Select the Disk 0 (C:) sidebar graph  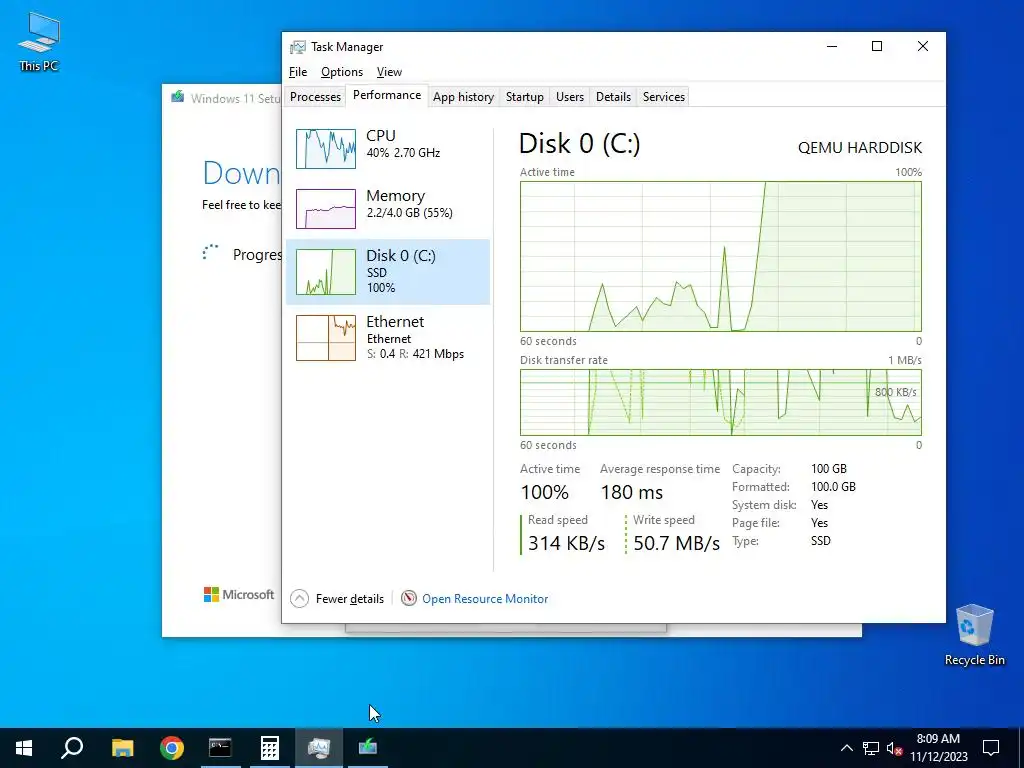pos(326,272)
